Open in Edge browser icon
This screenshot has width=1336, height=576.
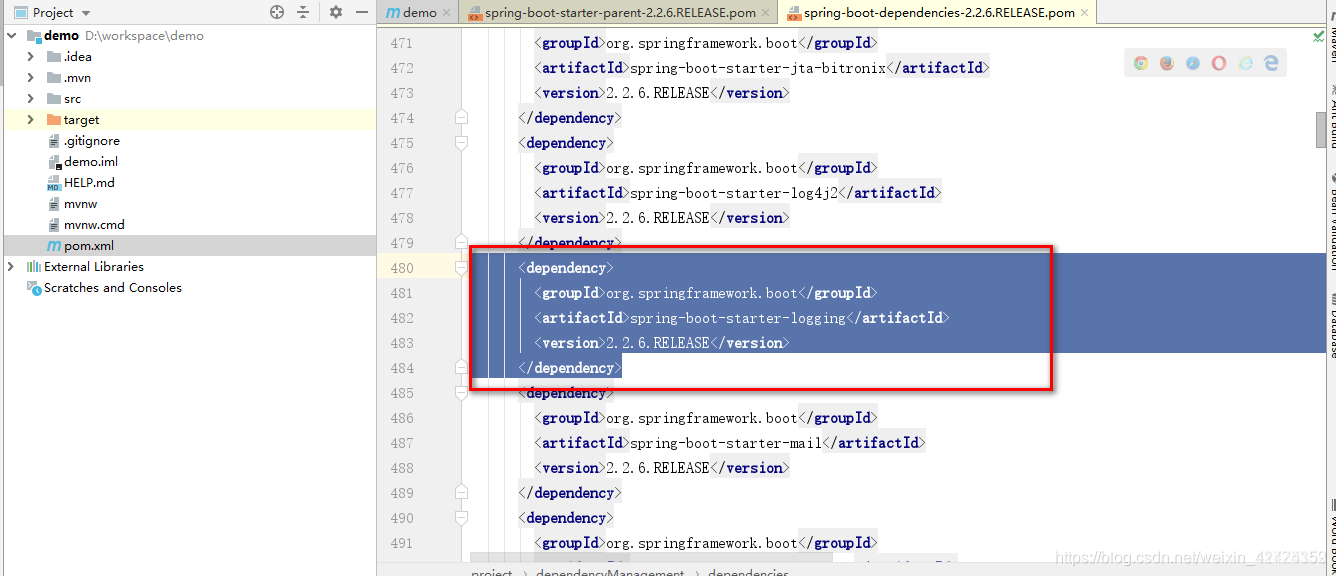(1271, 63)
